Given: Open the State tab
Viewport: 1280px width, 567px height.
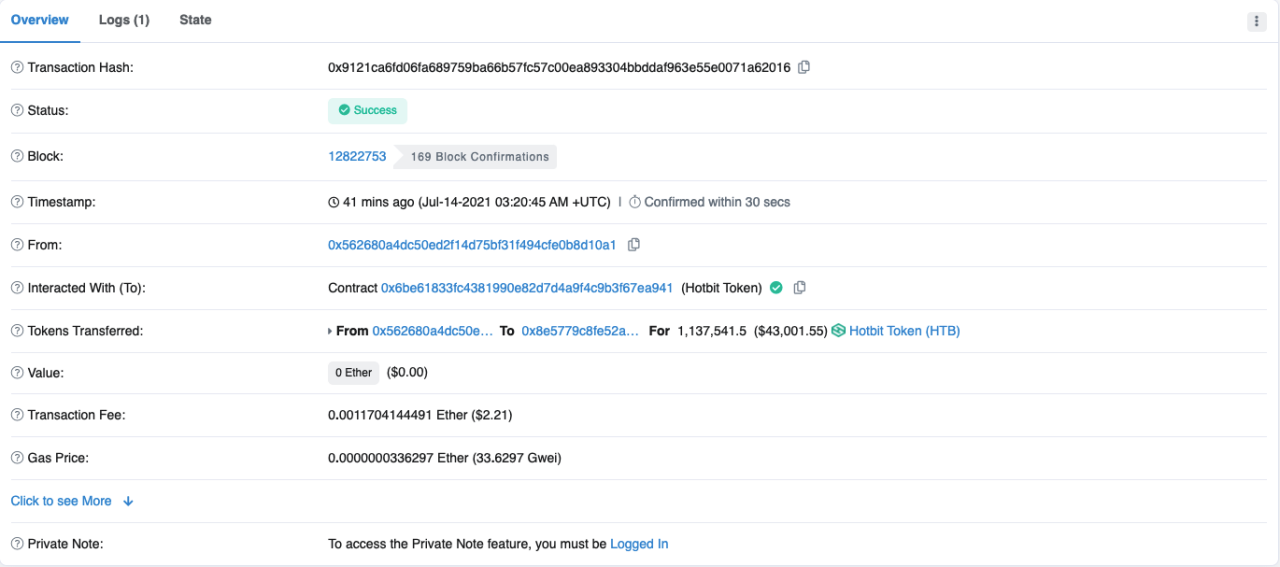Looking at the screenshot, I should tap(195, 20).
